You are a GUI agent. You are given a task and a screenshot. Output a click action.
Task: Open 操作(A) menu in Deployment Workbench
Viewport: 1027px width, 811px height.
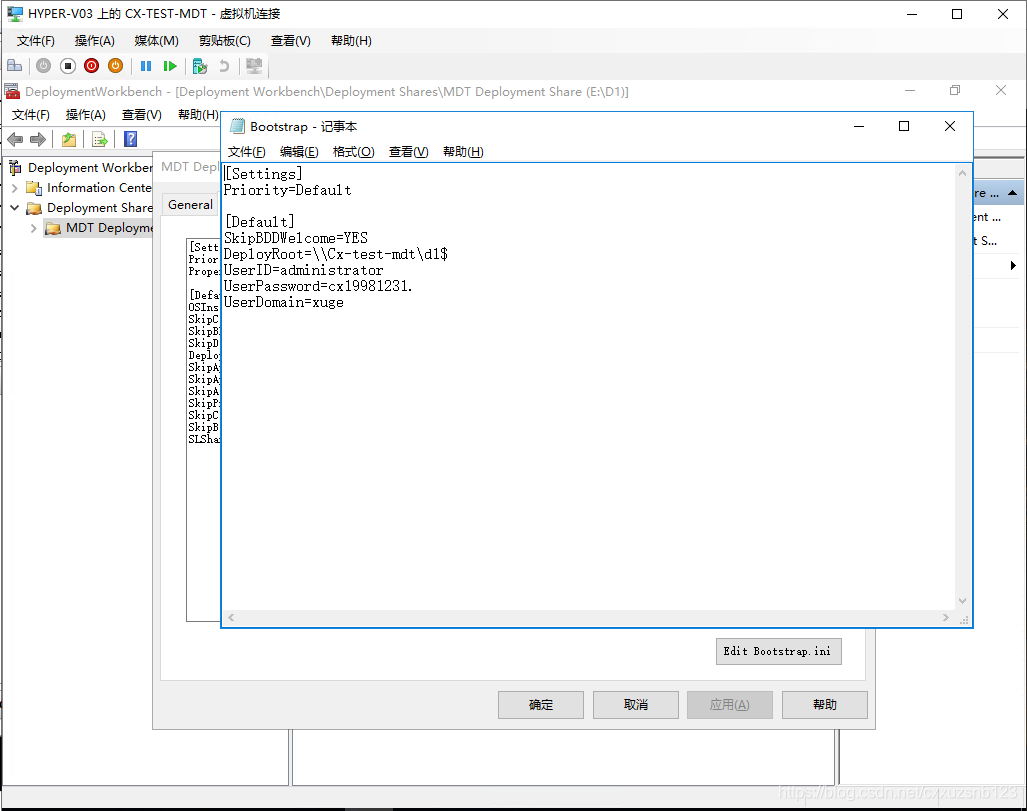coord(85,115)
